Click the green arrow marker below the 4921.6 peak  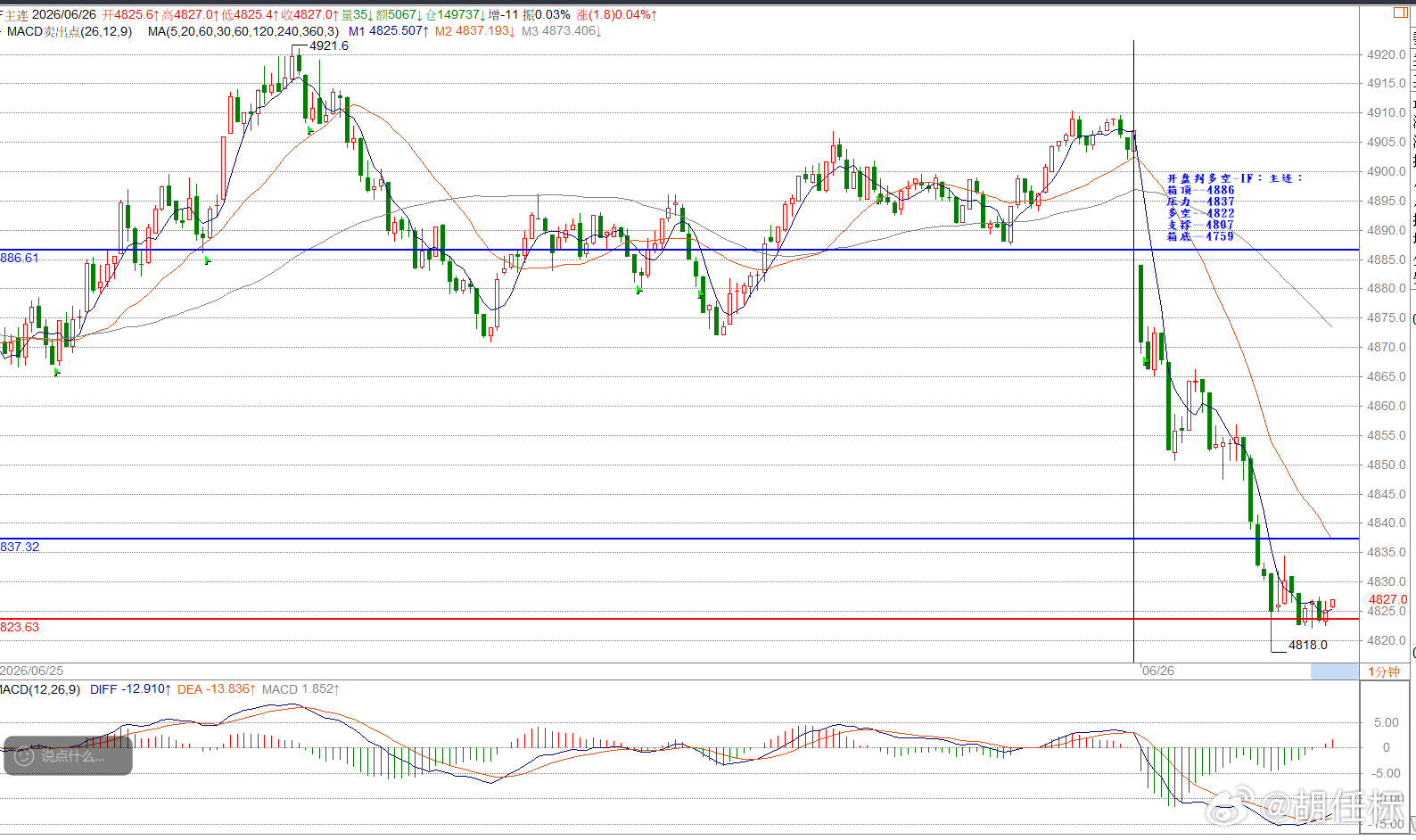pyautogui.click(x=310, y=131)
